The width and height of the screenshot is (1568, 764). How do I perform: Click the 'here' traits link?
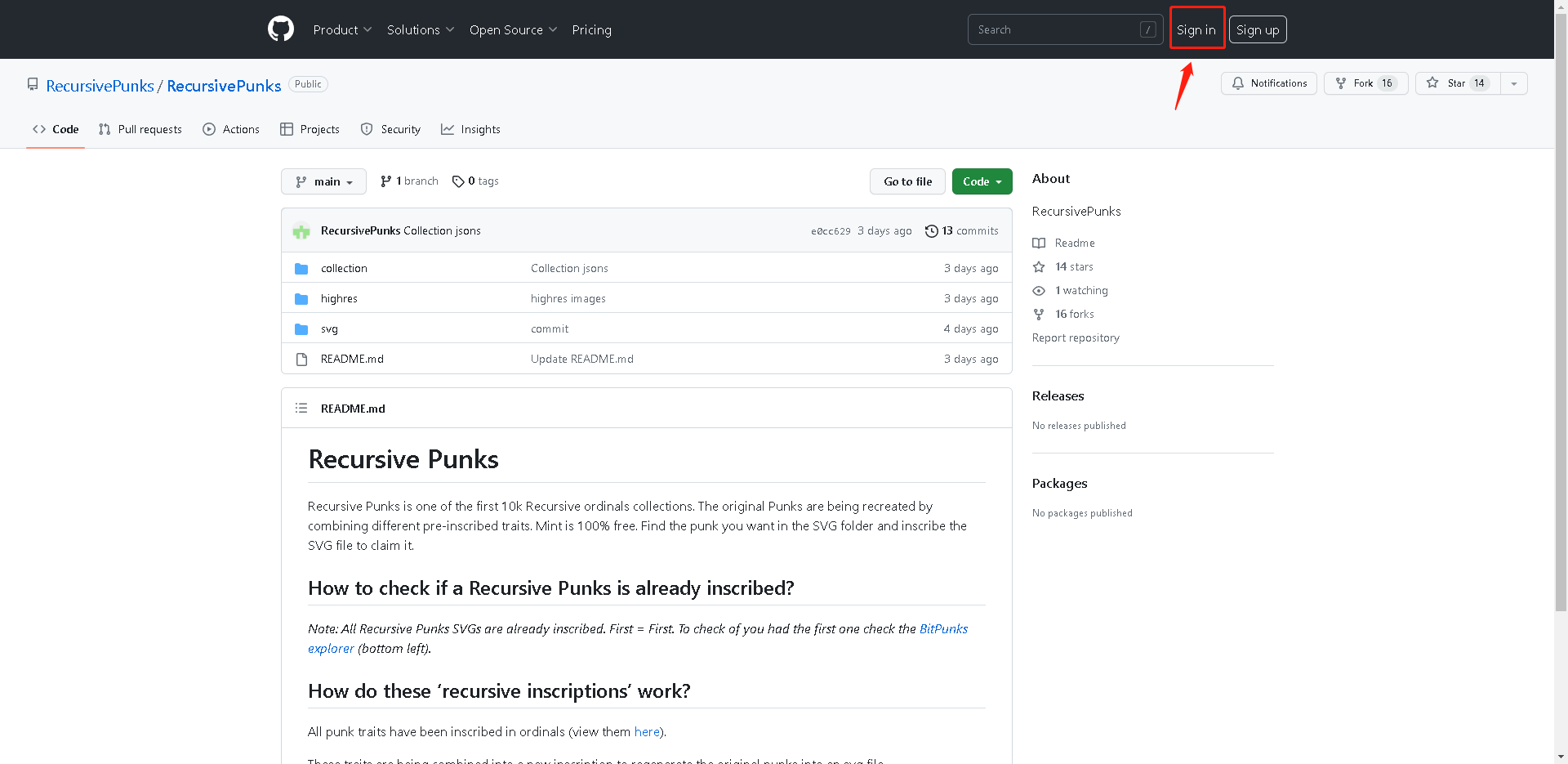[x=647, y=731]
